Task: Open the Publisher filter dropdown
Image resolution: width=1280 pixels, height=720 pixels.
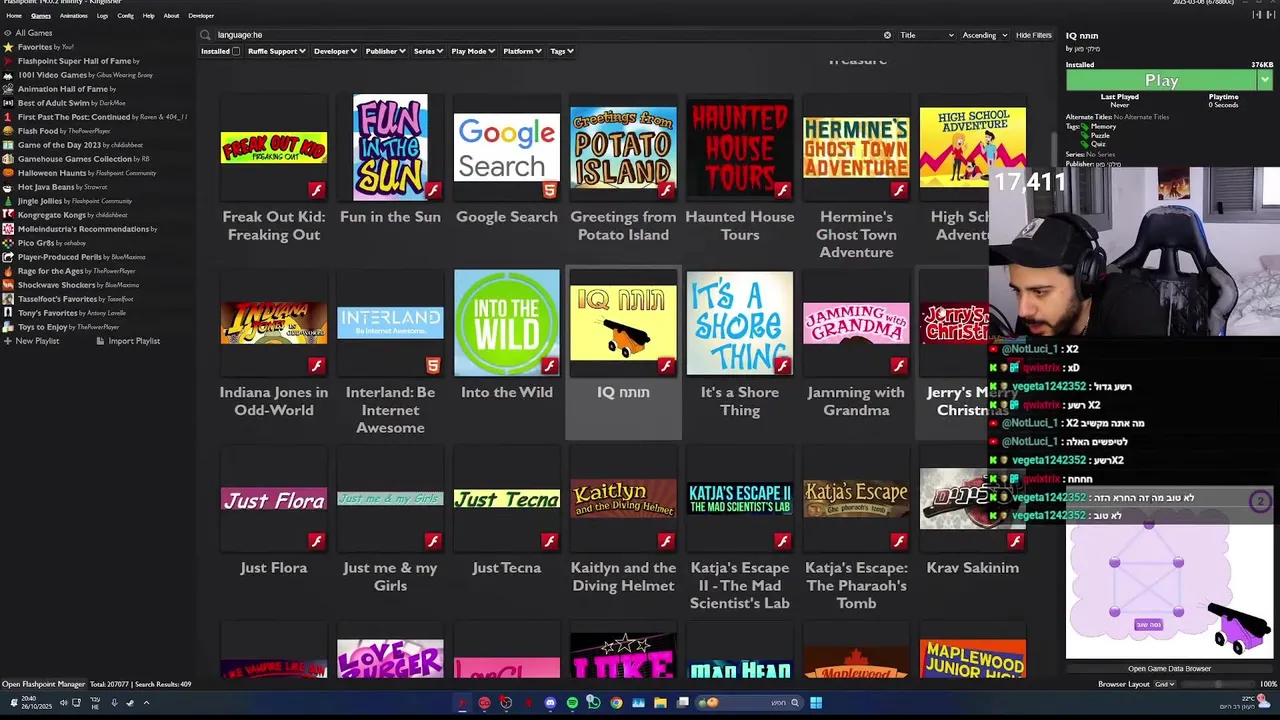Action: pos(385,51)
